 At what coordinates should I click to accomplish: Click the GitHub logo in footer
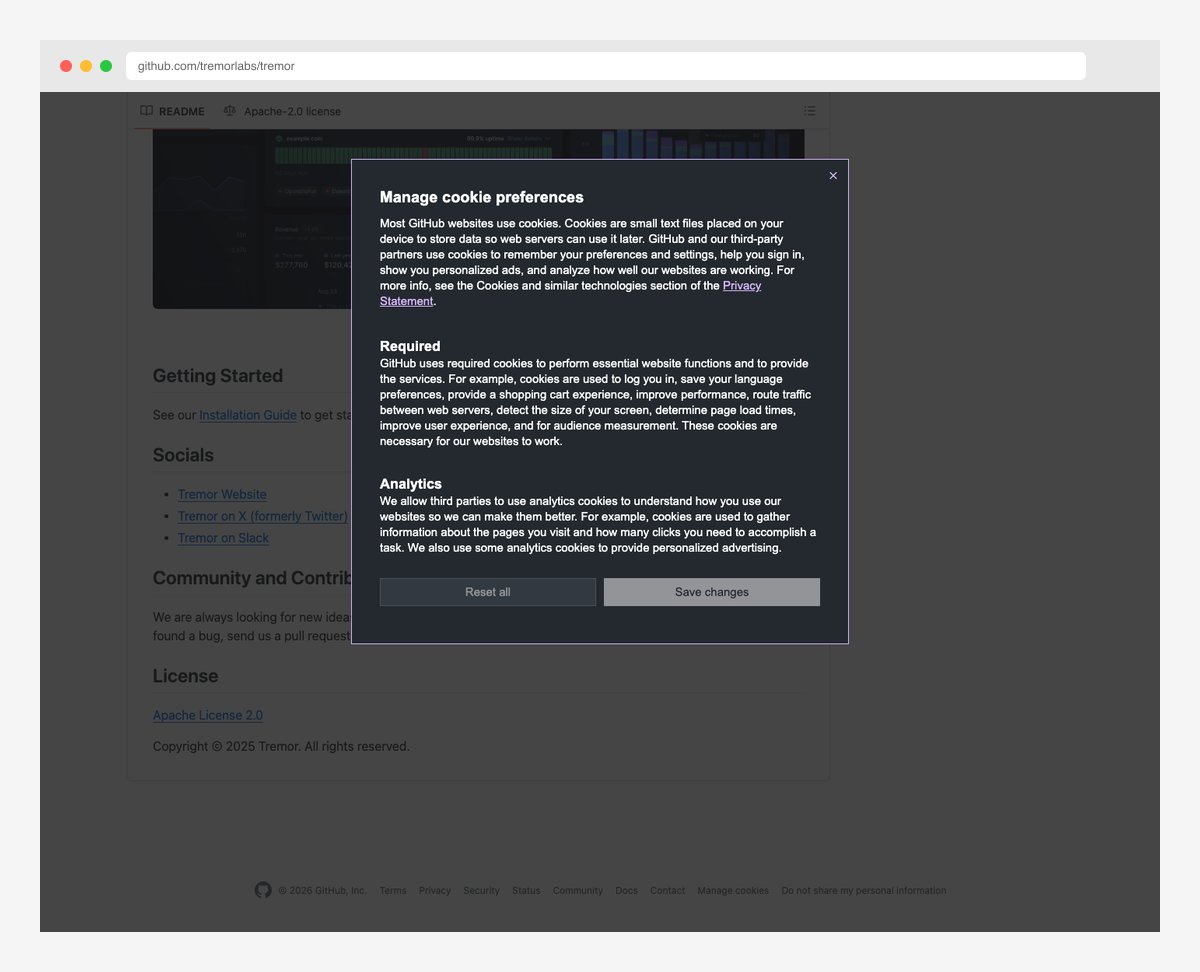click(x=263, y=890)
